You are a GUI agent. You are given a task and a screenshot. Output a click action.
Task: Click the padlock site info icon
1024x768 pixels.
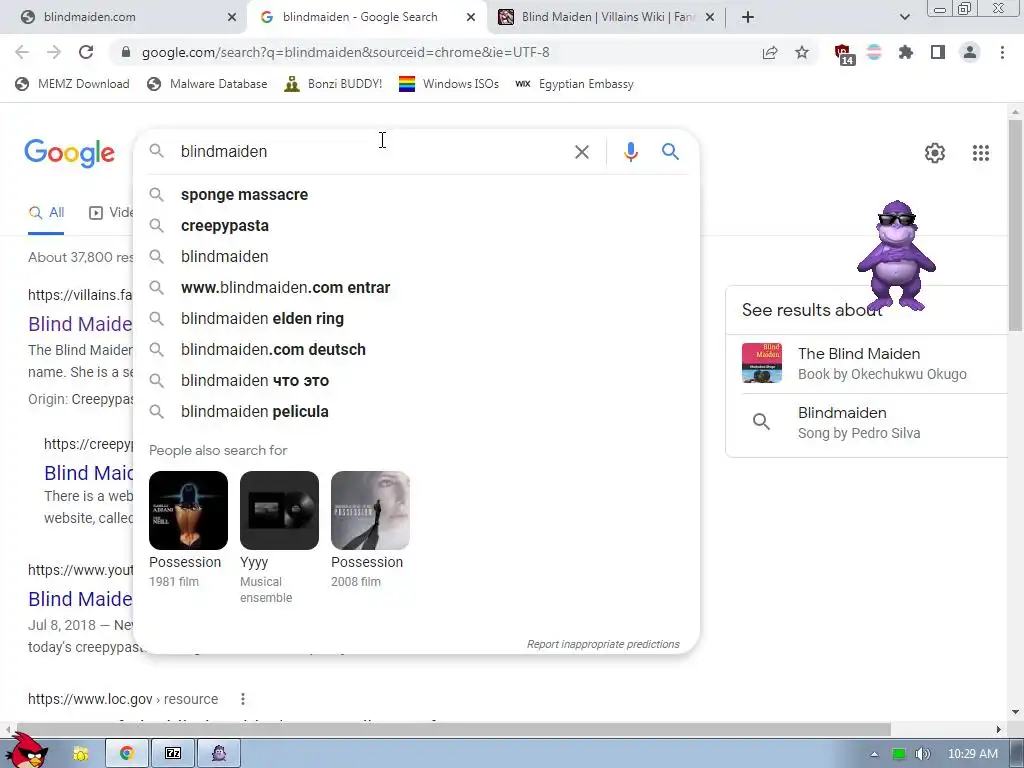coord(126,52)
